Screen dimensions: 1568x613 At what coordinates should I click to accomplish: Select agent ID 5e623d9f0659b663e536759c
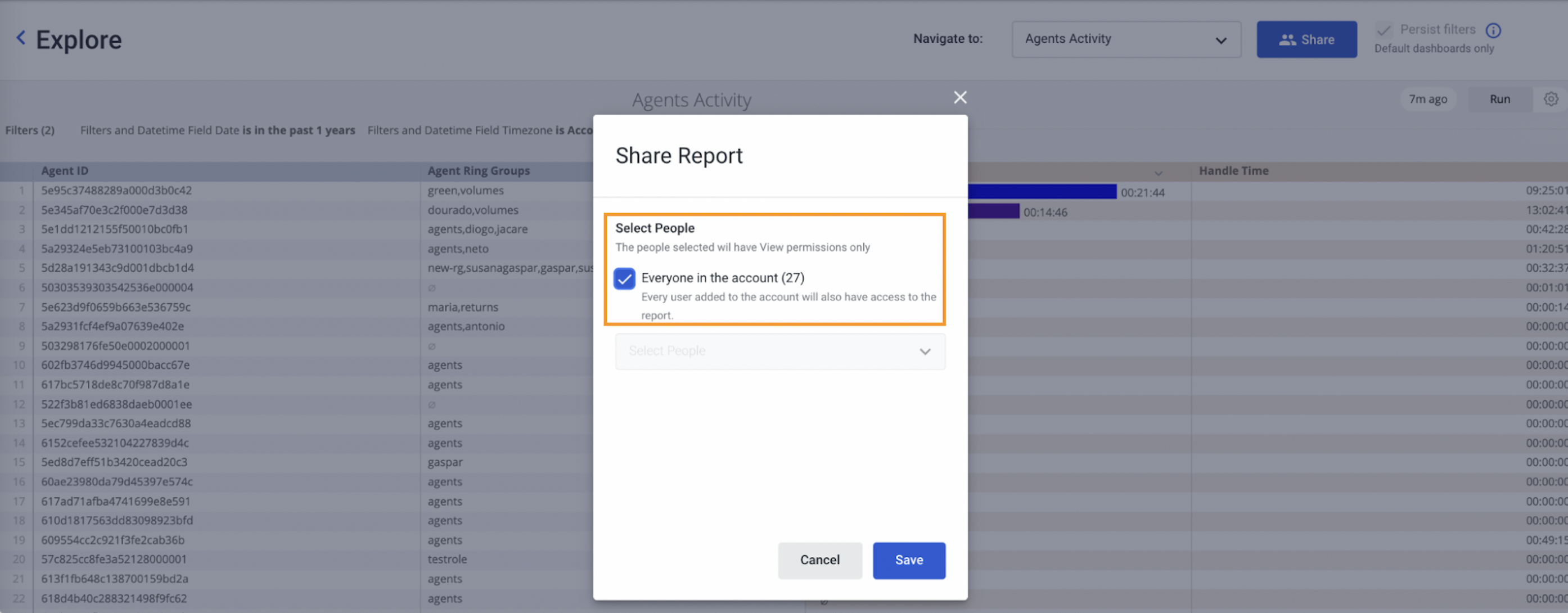[x=116, y=307]
